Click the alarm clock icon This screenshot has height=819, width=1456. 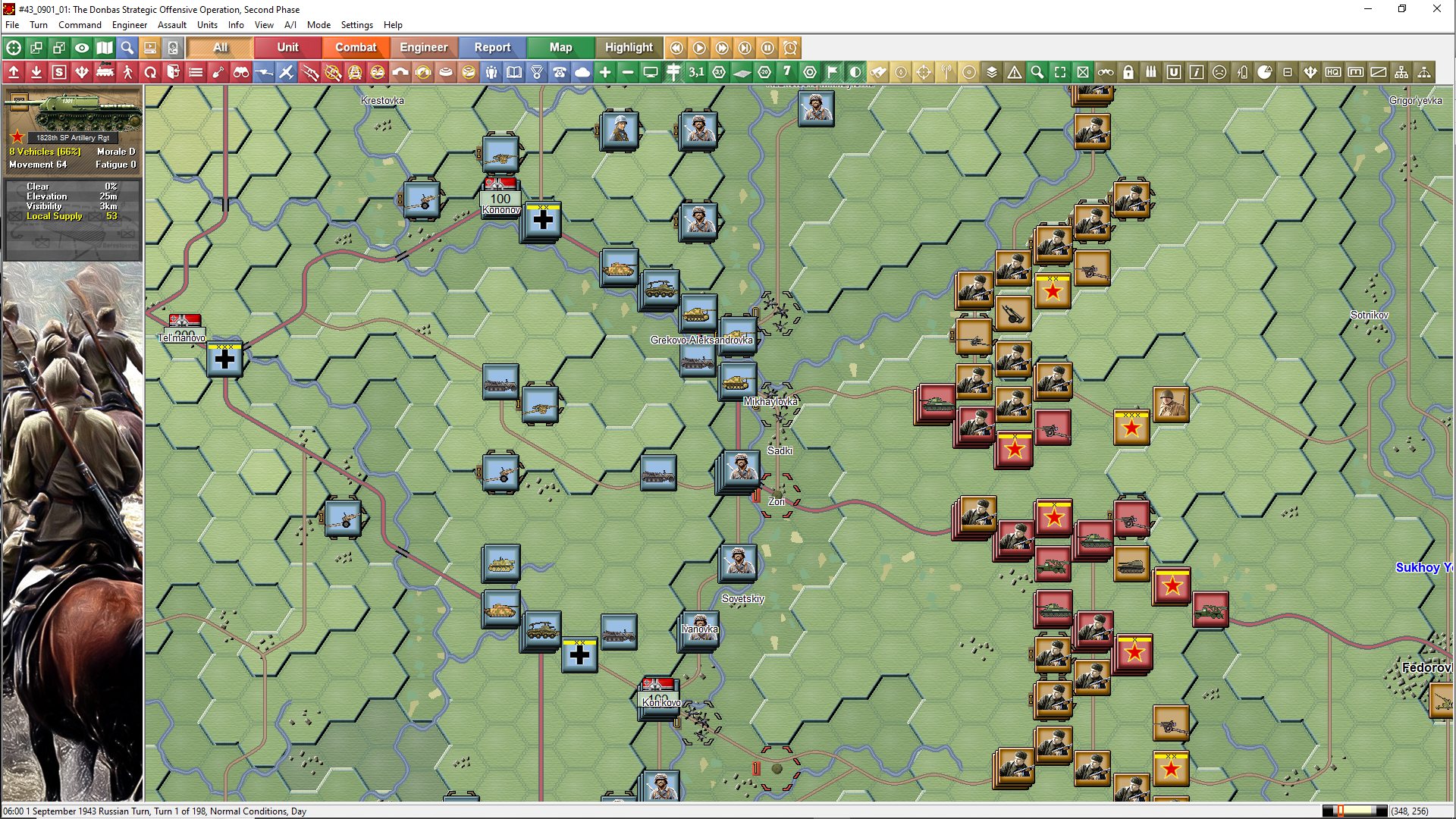[790, 48]
